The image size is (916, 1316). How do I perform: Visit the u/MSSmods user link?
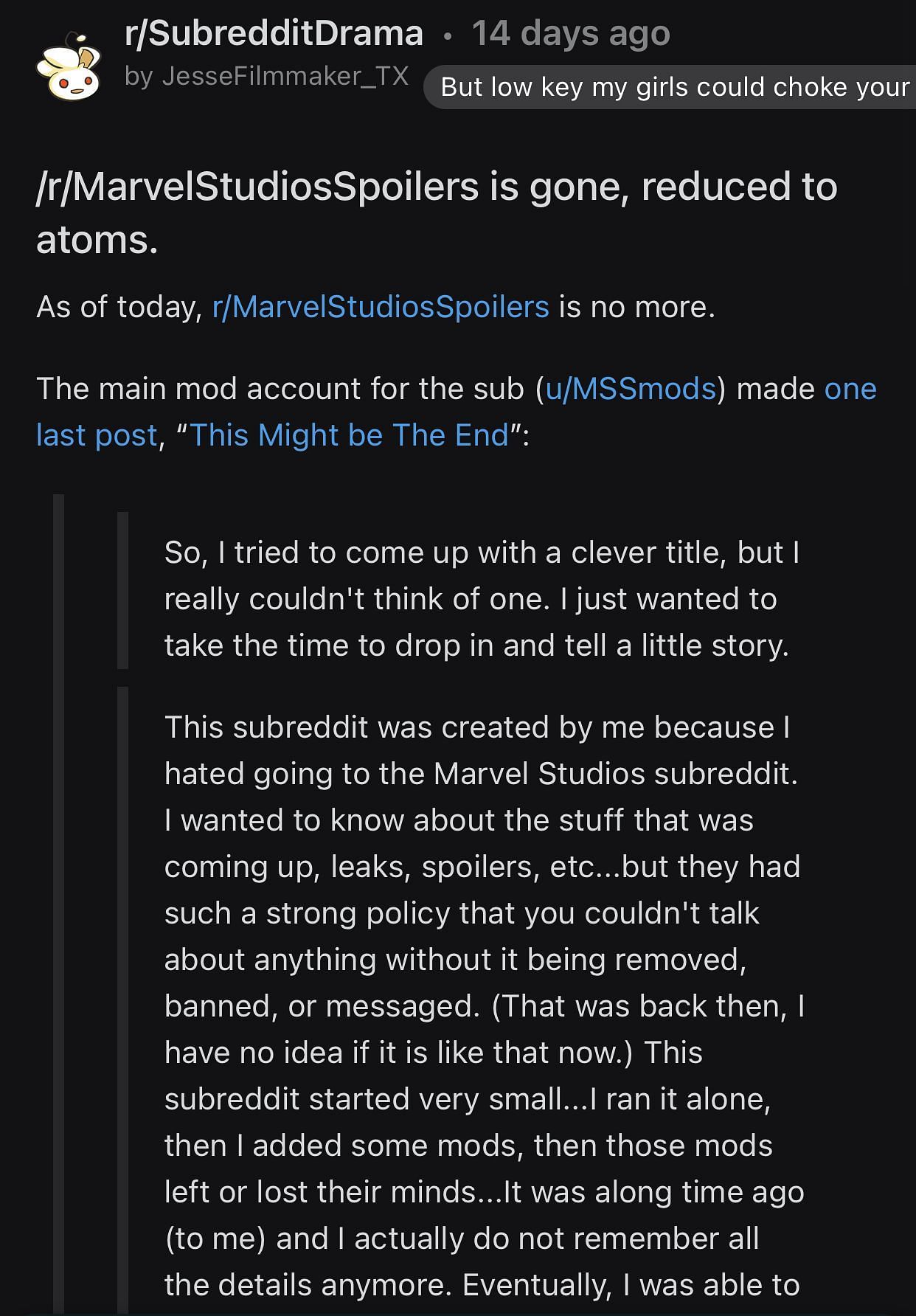tap(631, 389)
